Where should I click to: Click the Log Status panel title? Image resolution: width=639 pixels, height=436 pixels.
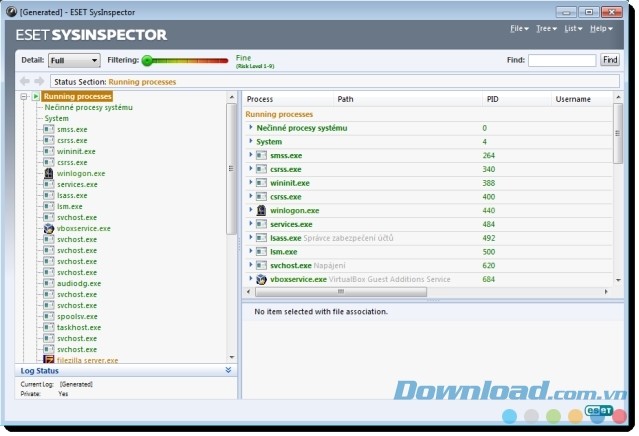click(40, 371)
